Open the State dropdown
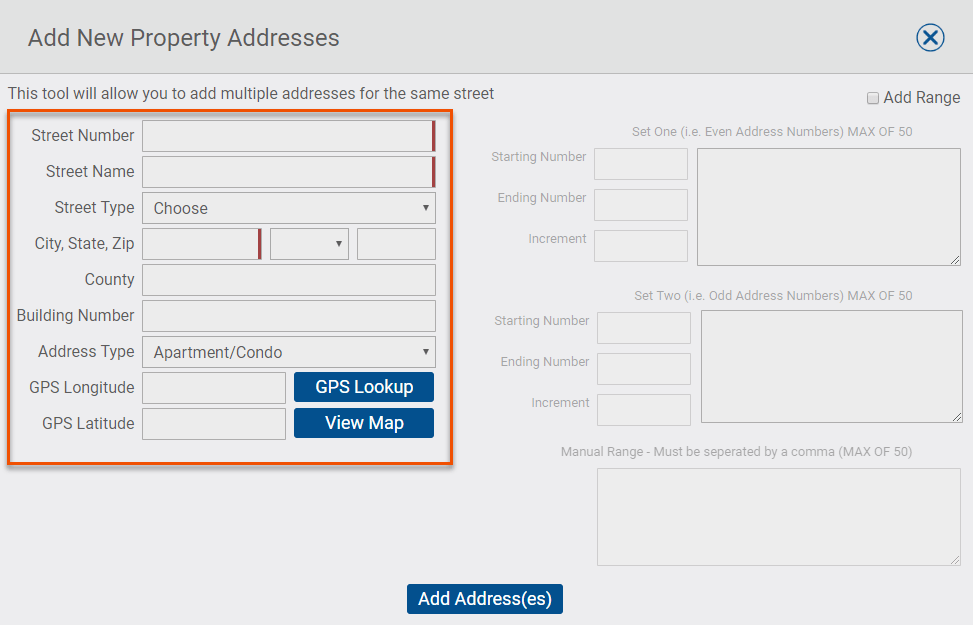Image resolution: width=973 pixels, height=625 pixels. [309, 243]
